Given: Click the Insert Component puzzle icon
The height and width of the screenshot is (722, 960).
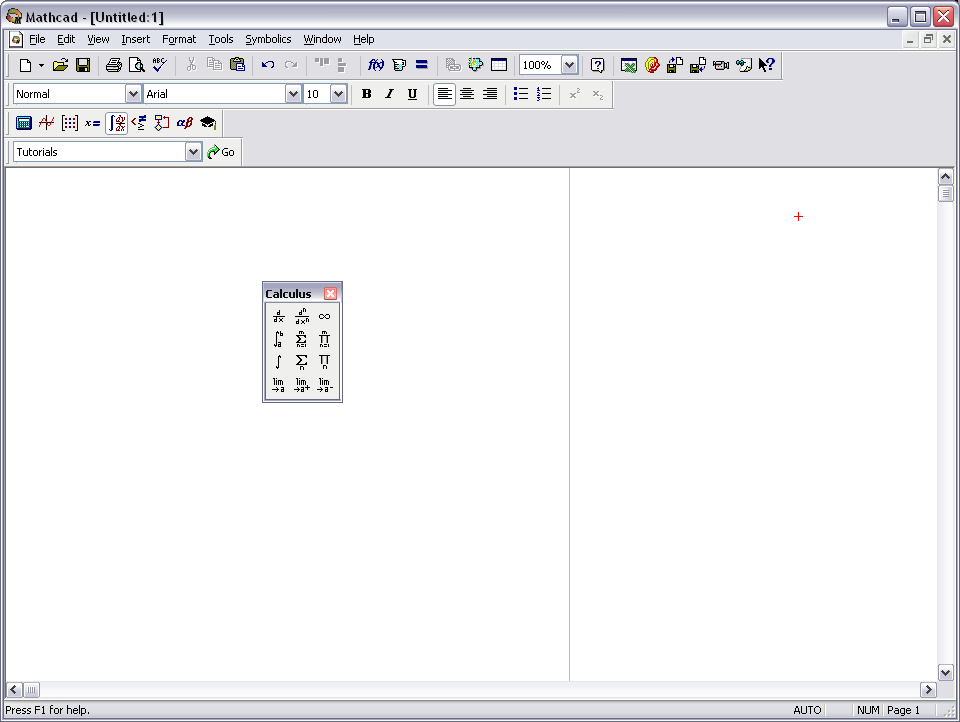Looking at the screenshot, I should pos(476,65).
